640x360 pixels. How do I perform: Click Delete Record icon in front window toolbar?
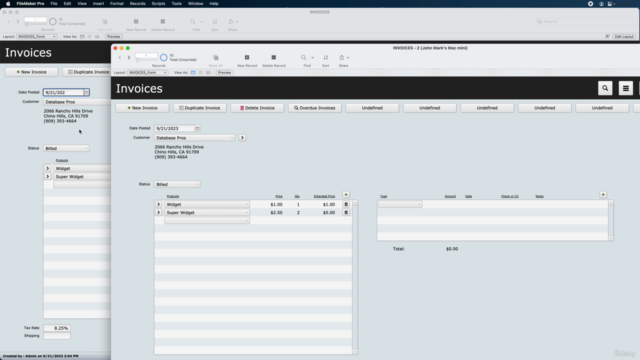(273, 58)
